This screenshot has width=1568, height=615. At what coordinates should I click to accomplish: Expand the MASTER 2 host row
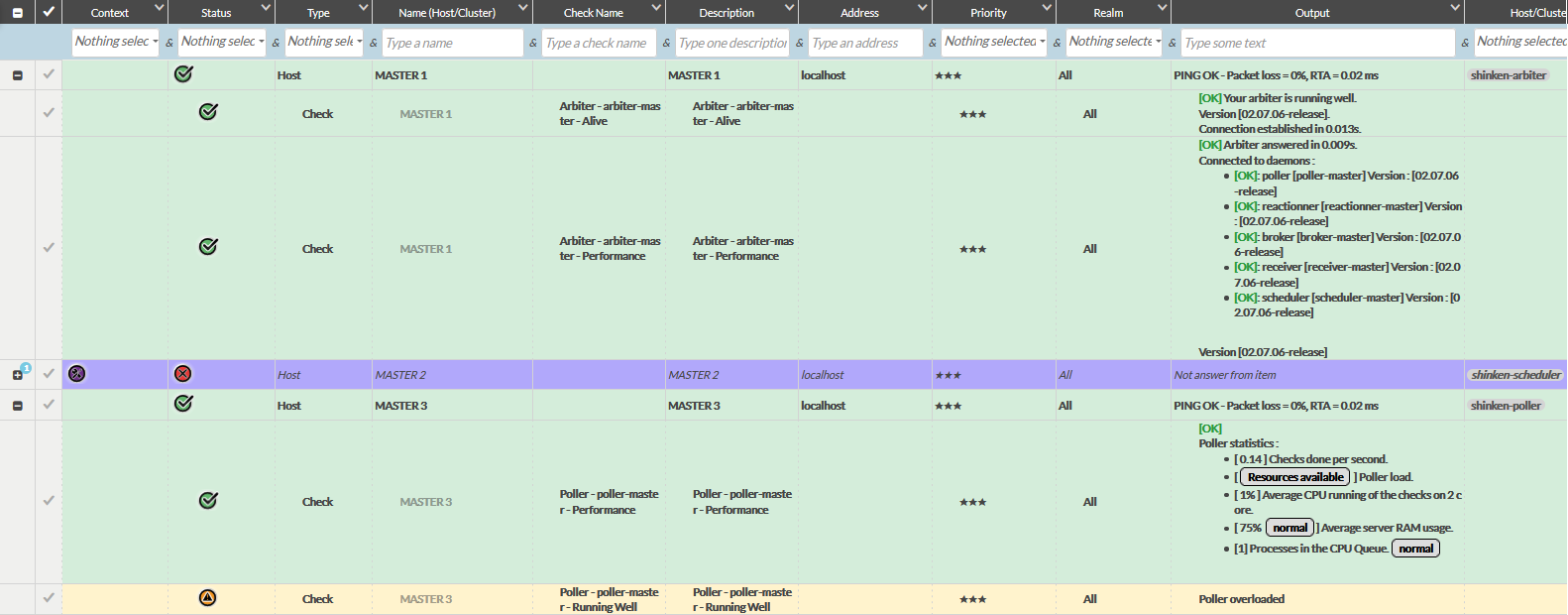point(17,375)
